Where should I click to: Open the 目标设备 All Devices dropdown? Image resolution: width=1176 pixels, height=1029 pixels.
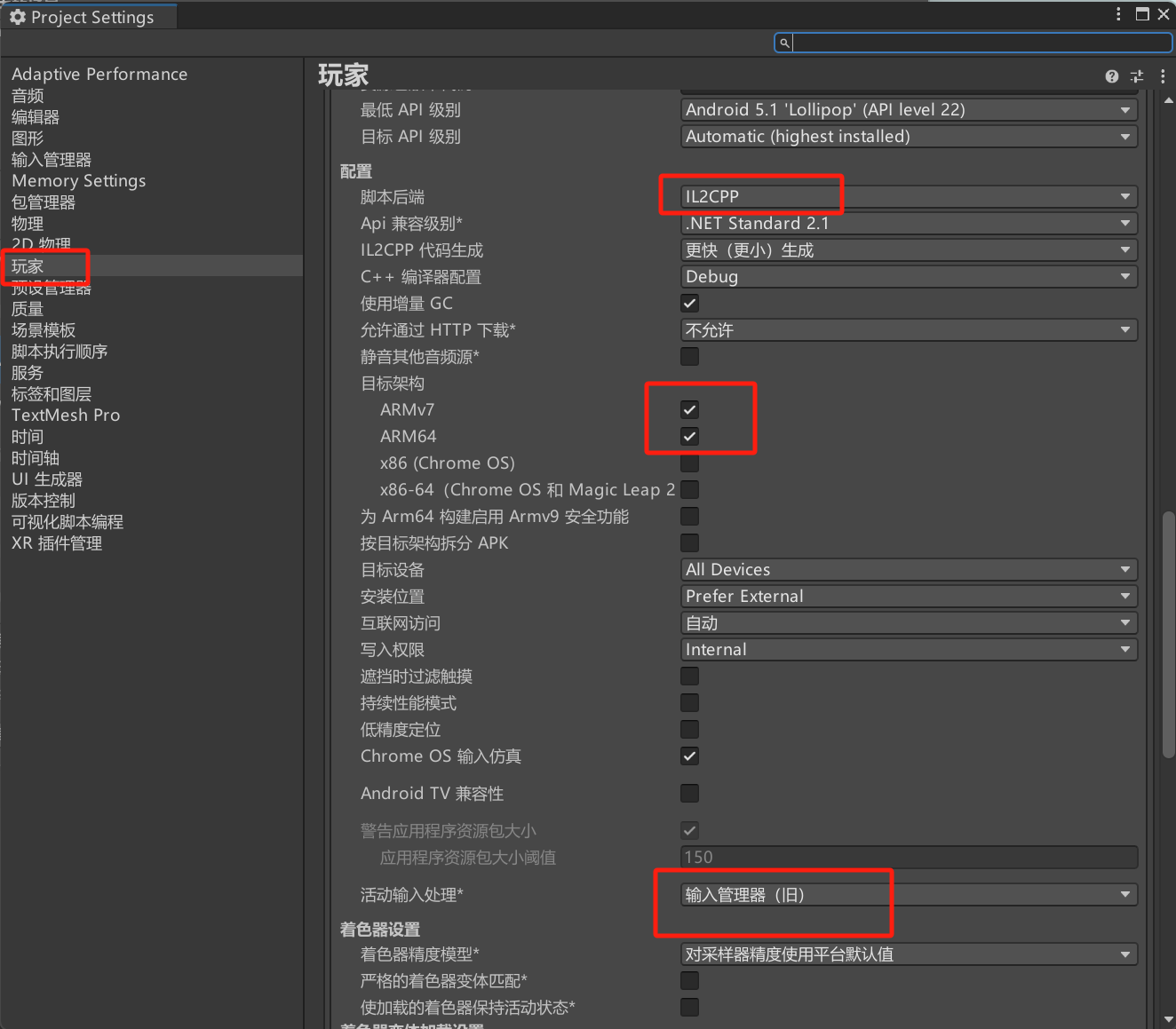tap(908, 569)
